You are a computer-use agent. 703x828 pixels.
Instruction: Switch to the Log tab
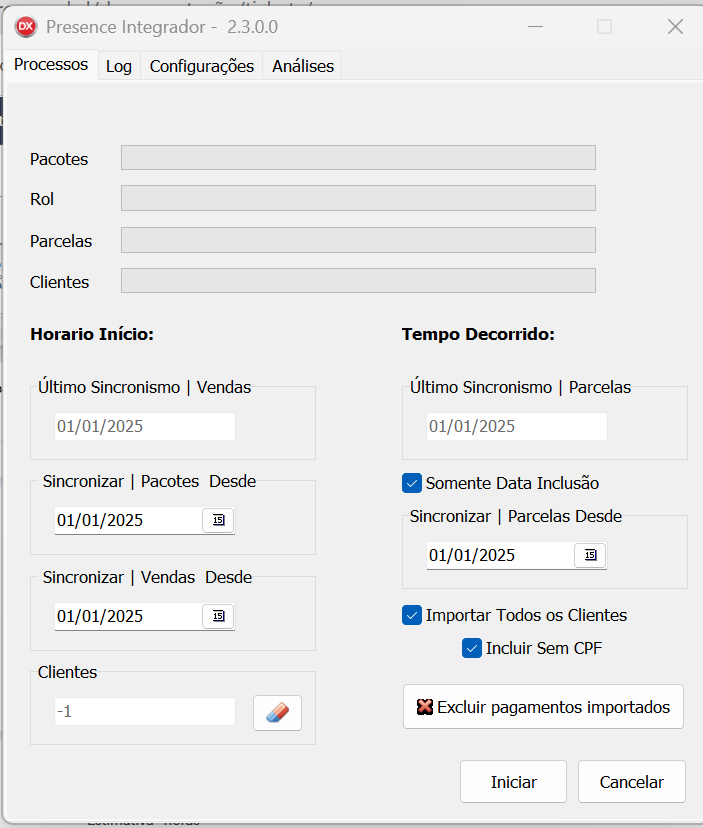point(119,66)
